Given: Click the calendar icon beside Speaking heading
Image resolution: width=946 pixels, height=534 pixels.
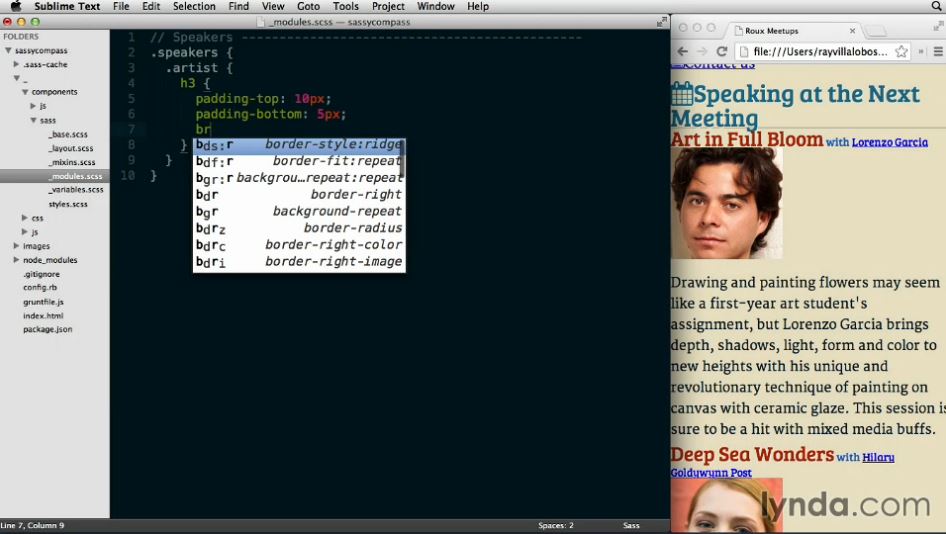Looking at the screenshot, I should coord(682,94).
